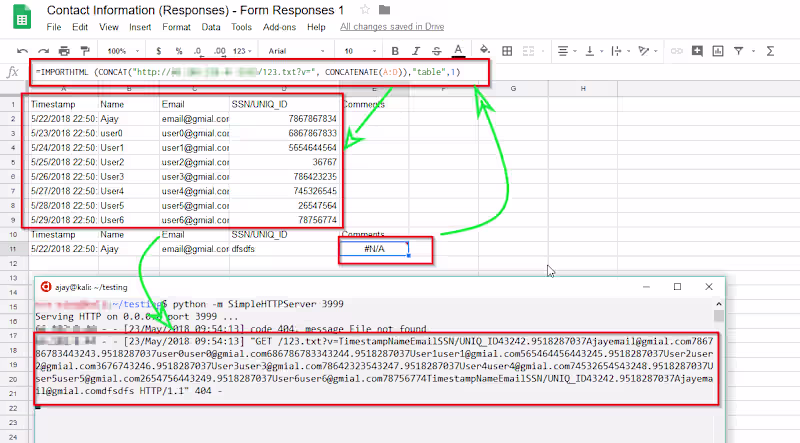Open text wrapping dropdown

621,51
